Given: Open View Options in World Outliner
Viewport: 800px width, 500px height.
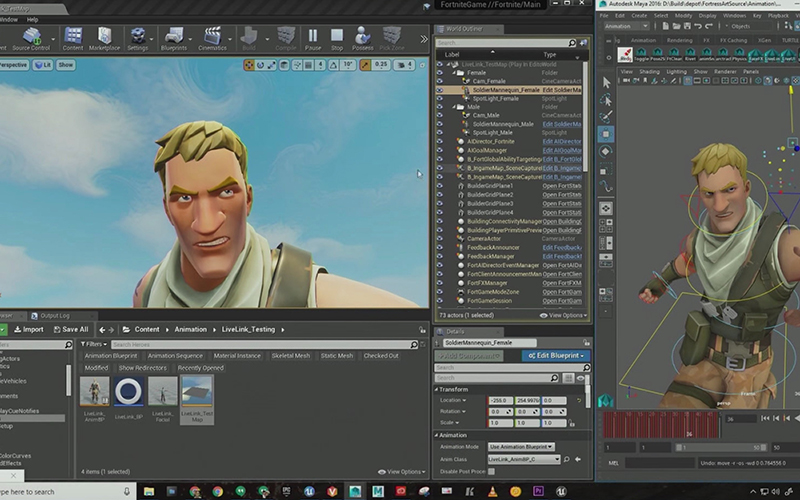Looking at the screenshot, I should 563,315.
